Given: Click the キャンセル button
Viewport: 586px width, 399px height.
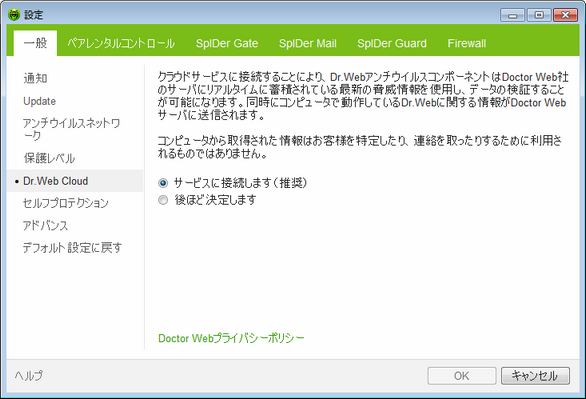Looking at the screenshot, I should coord(535,376).
